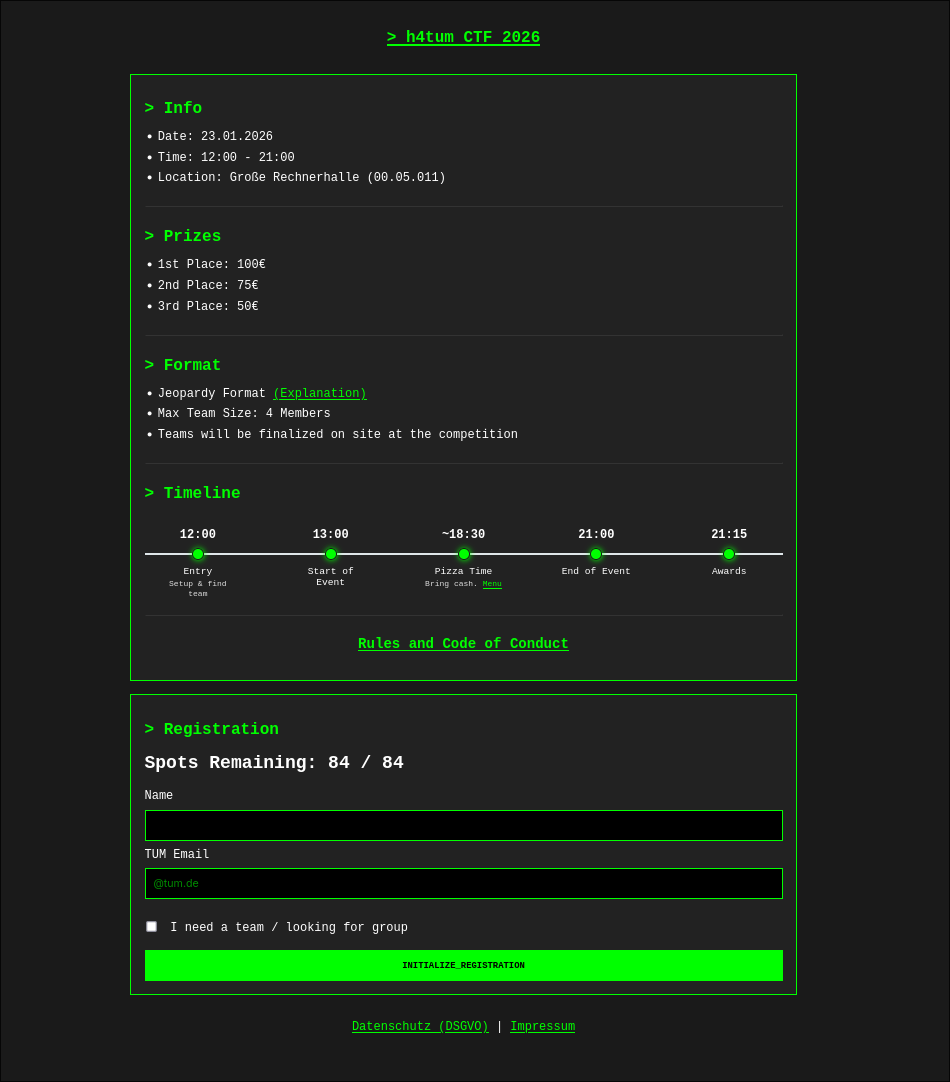Click the 'Prizes' section heading
Image resolution: width=950 pixels, height=1082 pixels.
click(183, 236)
